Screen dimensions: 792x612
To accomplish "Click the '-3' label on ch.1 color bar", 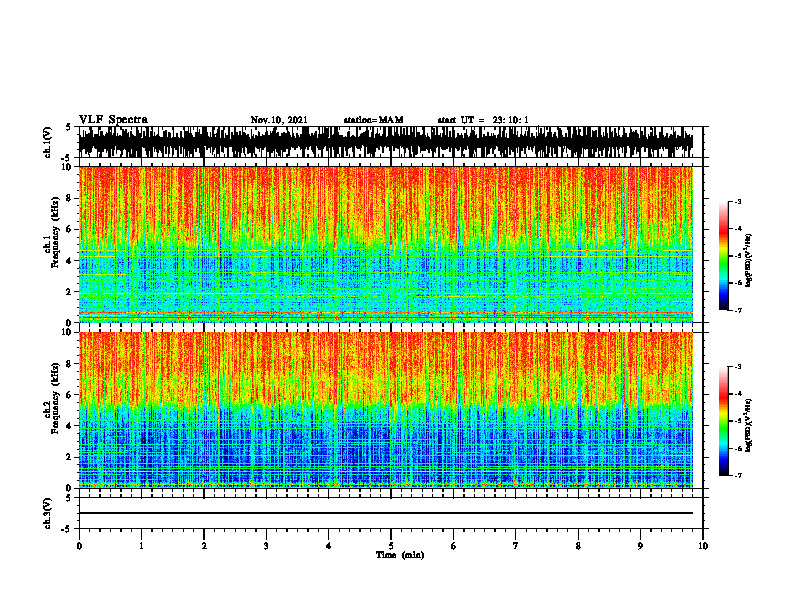I will click(737, 201).
